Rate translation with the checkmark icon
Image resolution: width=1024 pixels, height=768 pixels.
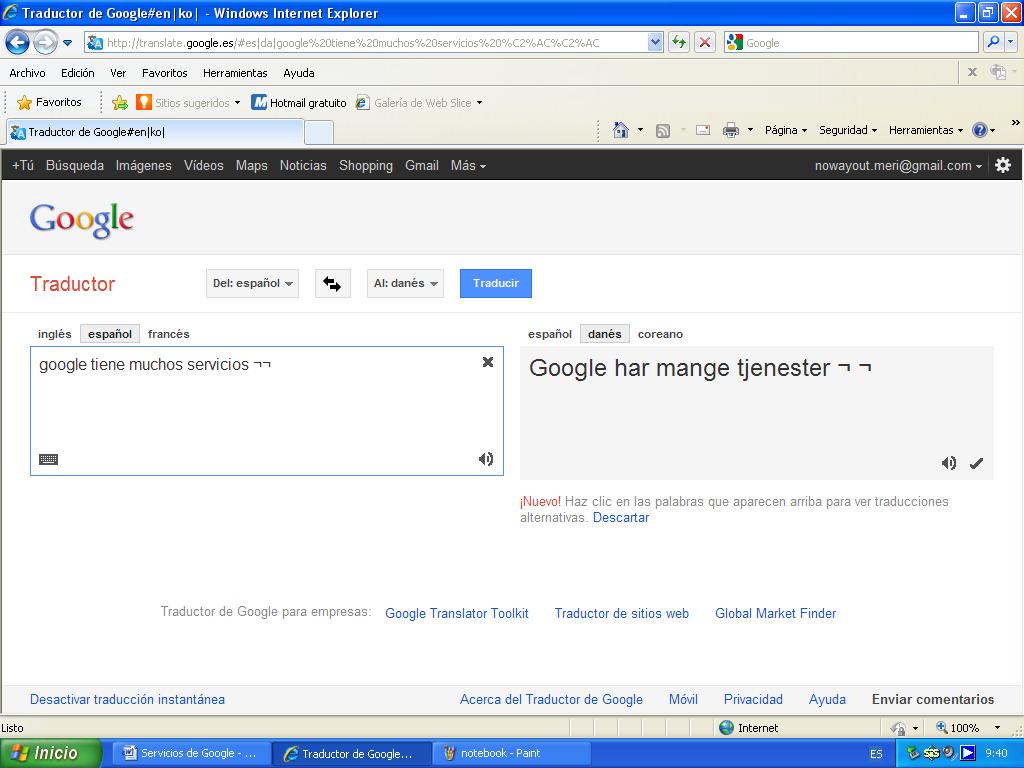pos(976,463)
